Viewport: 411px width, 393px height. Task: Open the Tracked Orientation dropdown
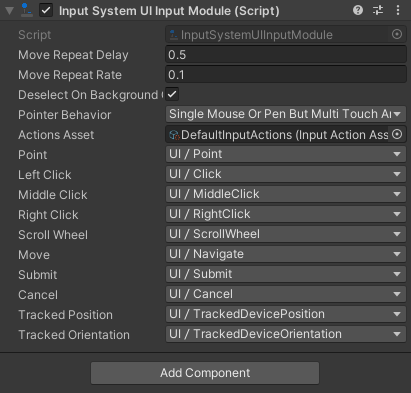tap(286, 334)
